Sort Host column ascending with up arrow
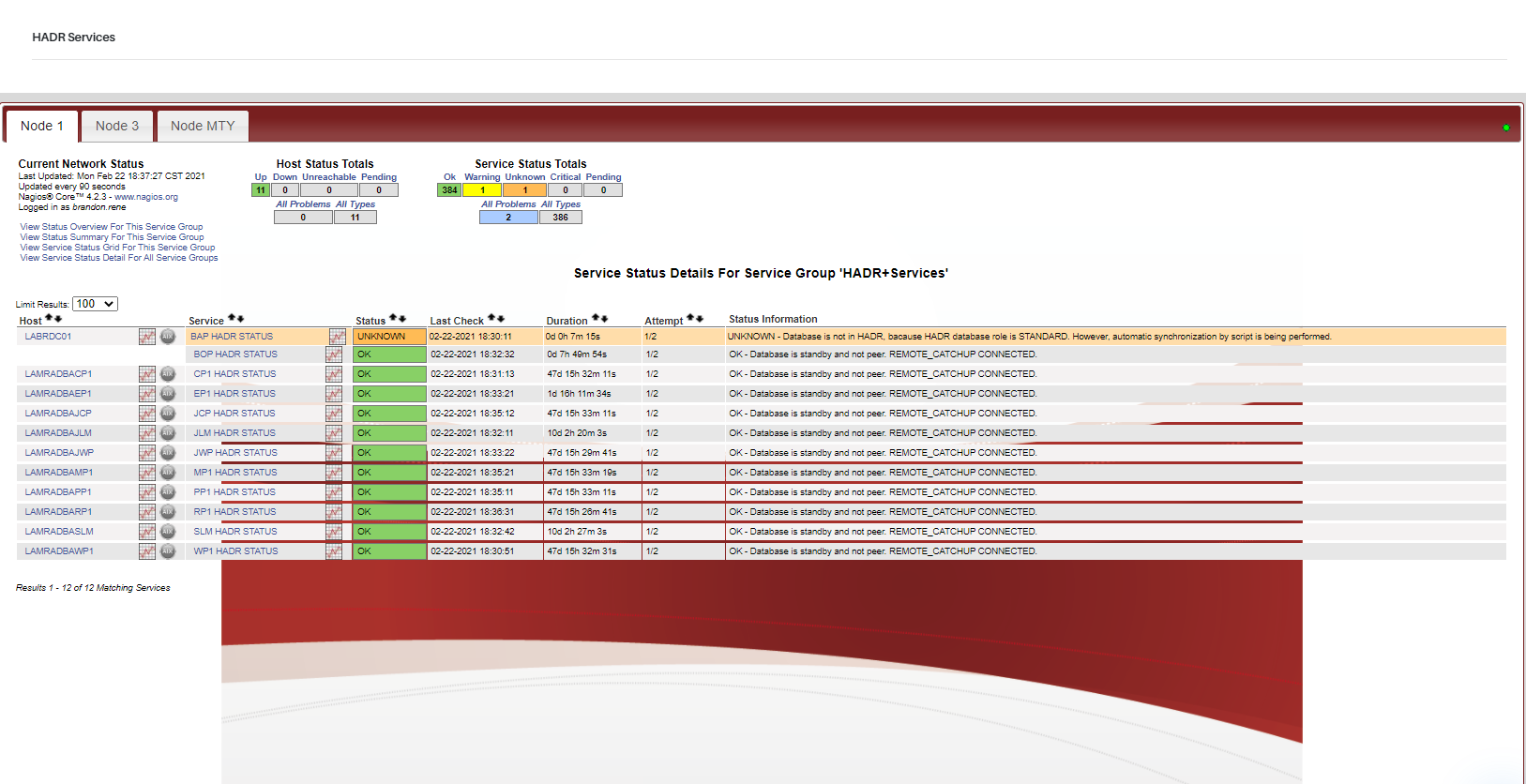Image resolution: width=1526 pixels, height=784 pixels. pyautogui.click(x=49, y=319)
